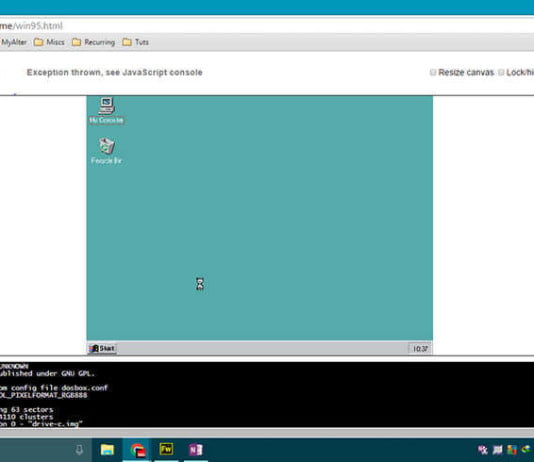
Task: Click console line '63 sectors'
Action: pyautogui.click(x=27, y=410)
